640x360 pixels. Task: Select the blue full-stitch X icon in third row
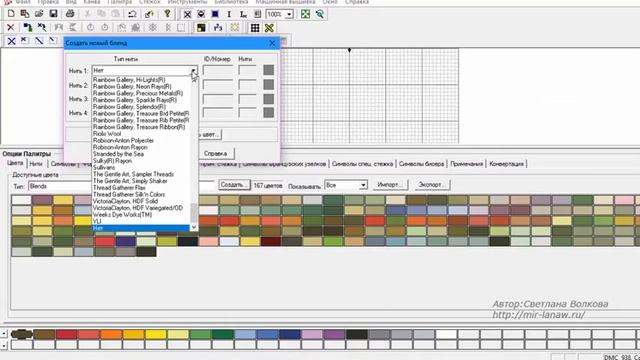tap(11, 41)
